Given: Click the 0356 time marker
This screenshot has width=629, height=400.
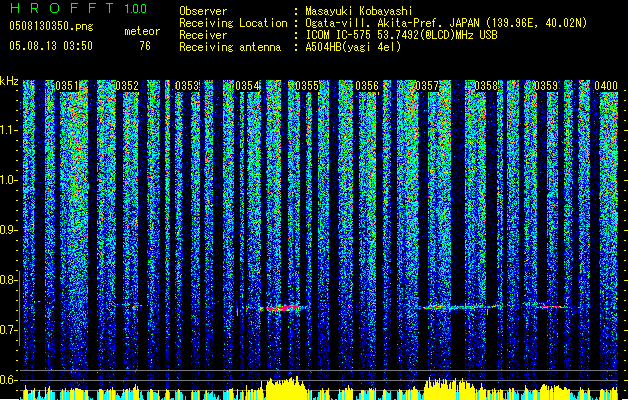Looking at the screenshot, I should pos(367,86).
